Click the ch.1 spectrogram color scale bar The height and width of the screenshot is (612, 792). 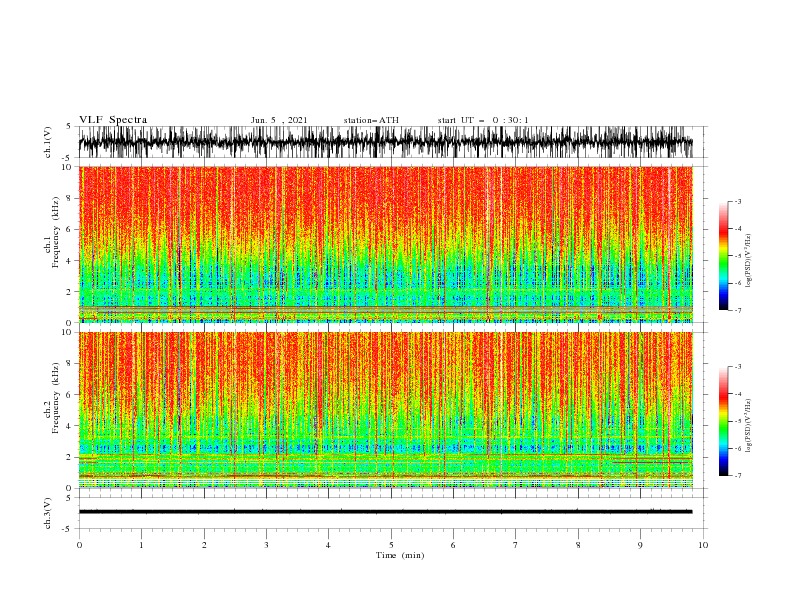[723, 256]
